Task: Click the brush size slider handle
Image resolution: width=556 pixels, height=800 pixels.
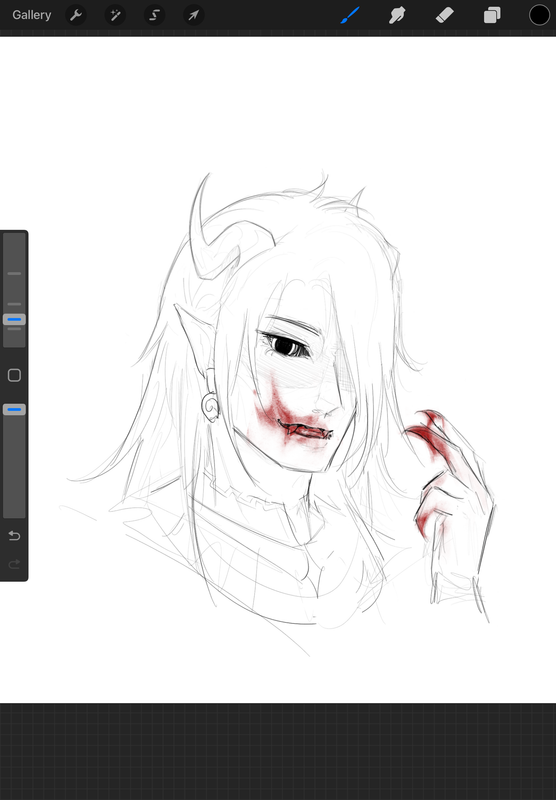Action: pos(14,320)
